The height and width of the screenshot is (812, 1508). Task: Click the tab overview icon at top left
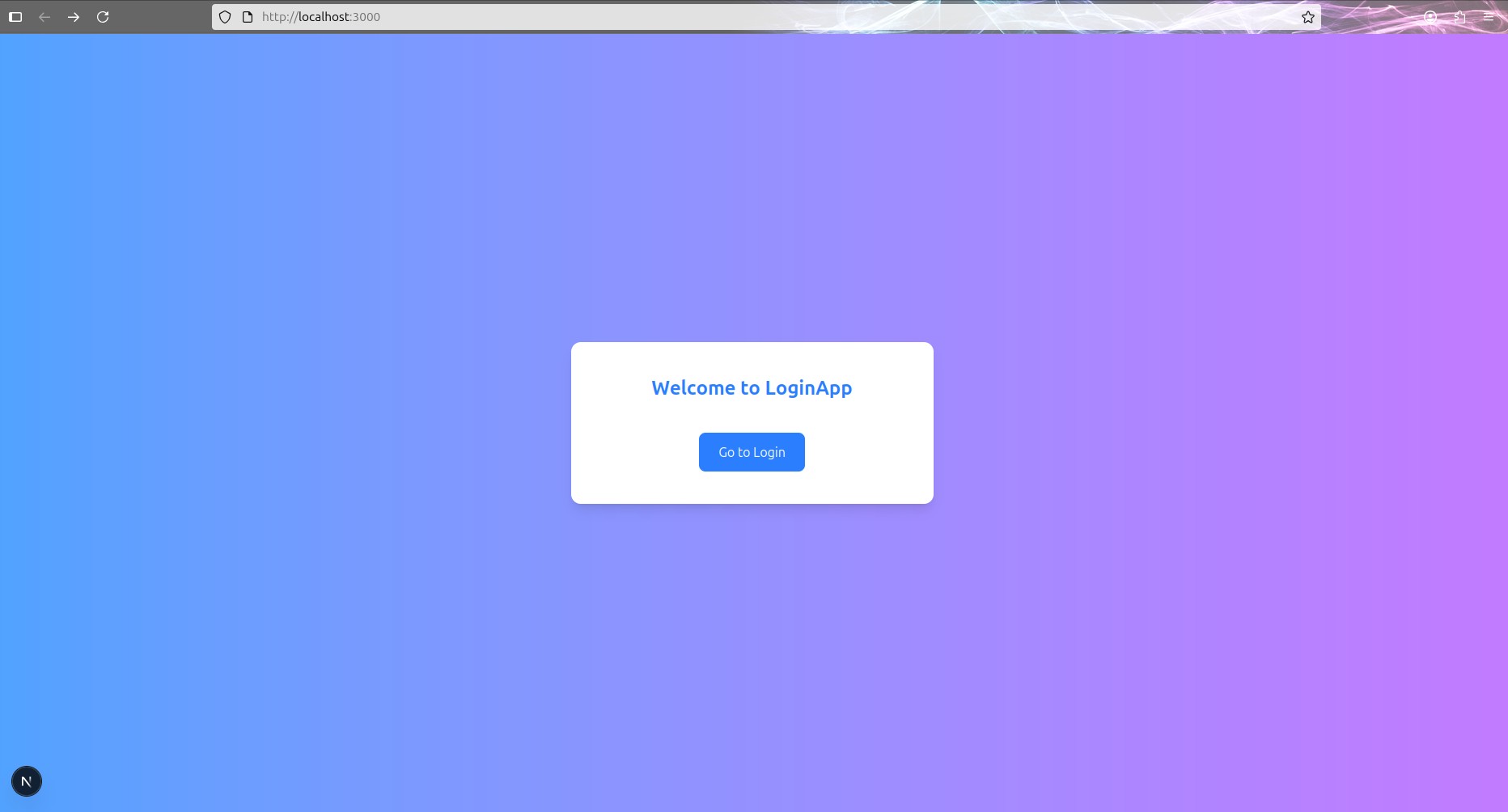pyautogui.click(x=15, y=16)
